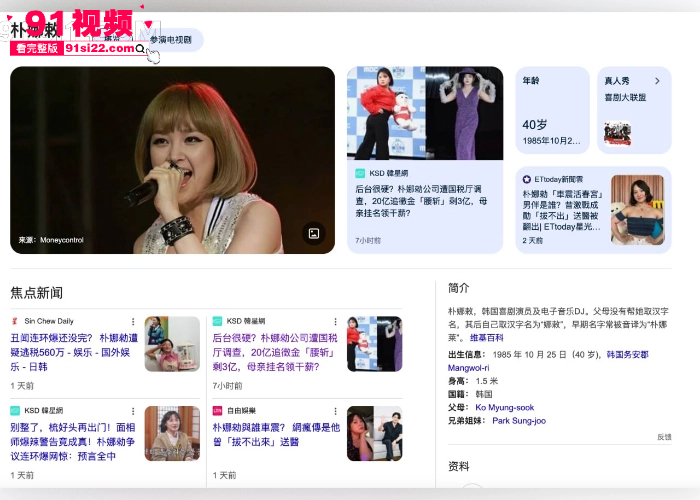
Task: Open the ETtoday card photo
Action: [638, 210]
